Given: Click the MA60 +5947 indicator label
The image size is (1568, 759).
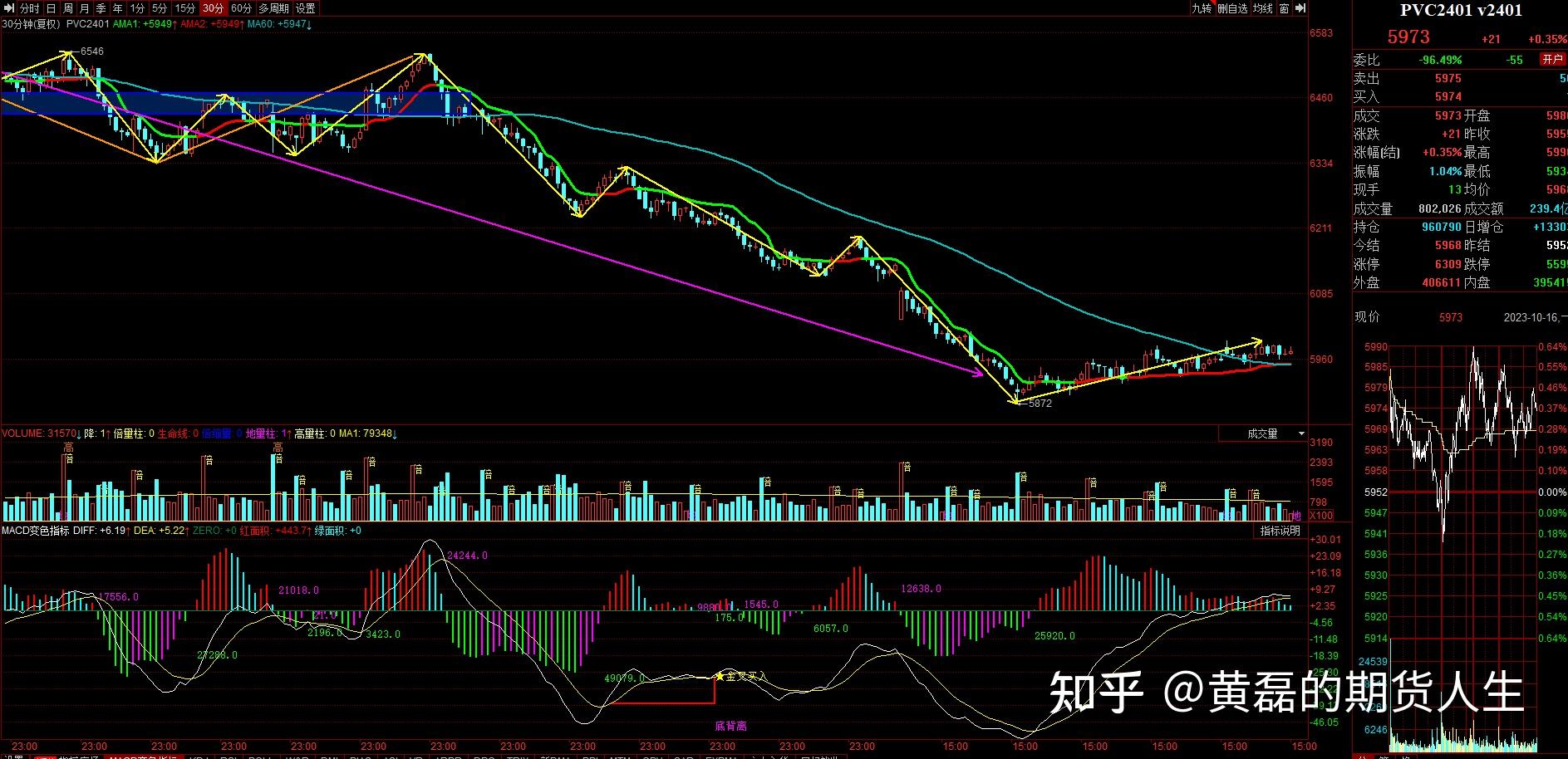Looking at the screenshot, I should (281, 24).
